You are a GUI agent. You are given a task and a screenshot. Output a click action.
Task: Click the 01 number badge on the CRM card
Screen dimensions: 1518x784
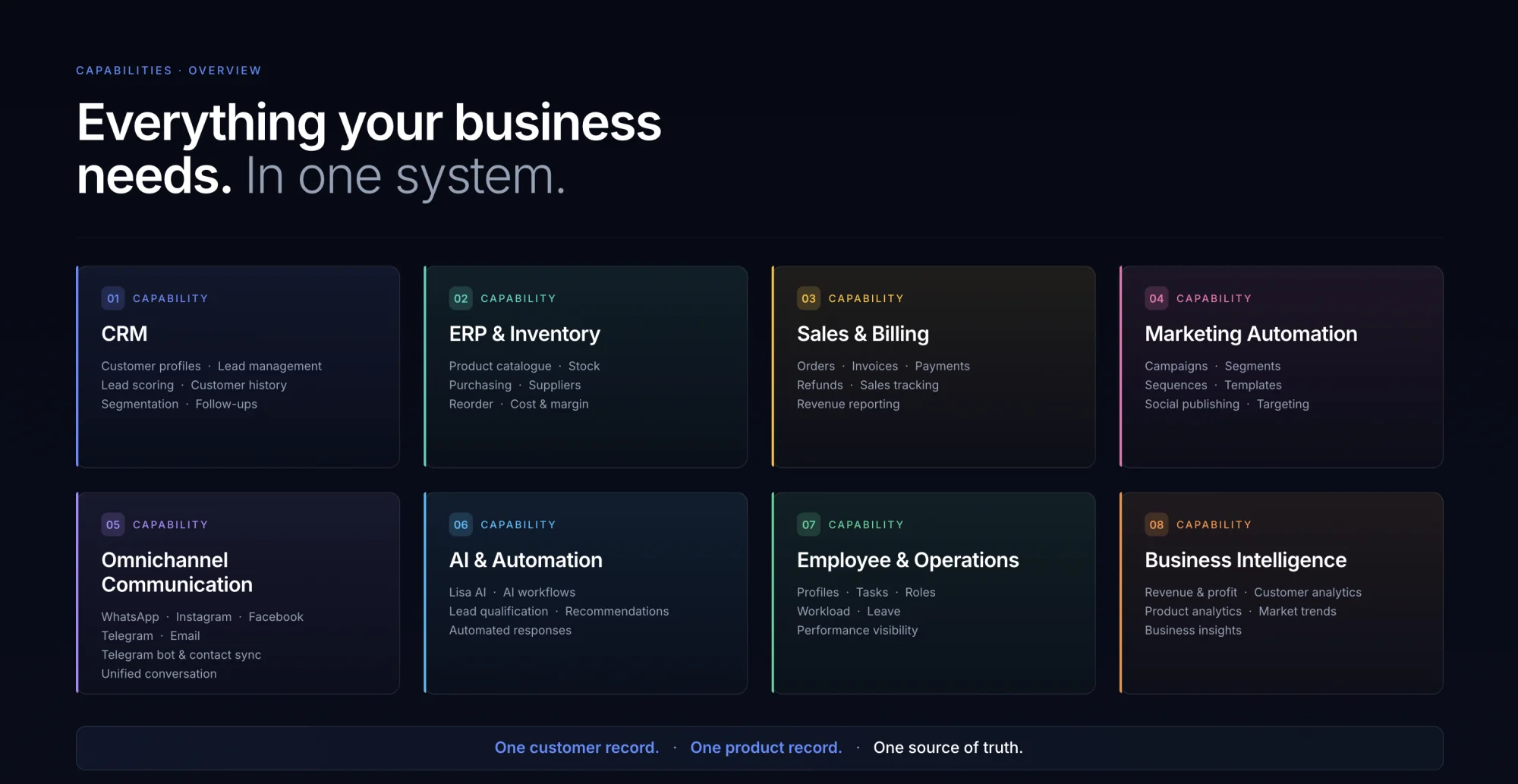point(113,298)
